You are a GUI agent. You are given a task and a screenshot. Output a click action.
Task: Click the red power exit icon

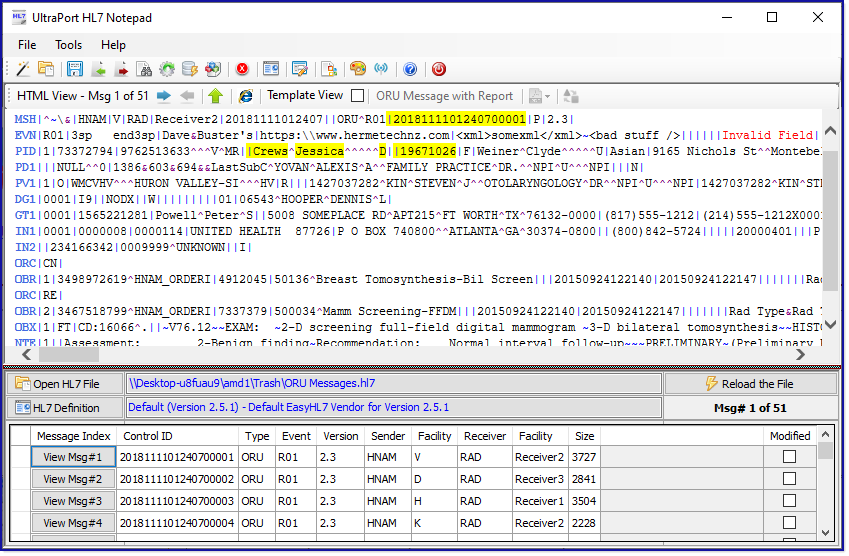439,69
